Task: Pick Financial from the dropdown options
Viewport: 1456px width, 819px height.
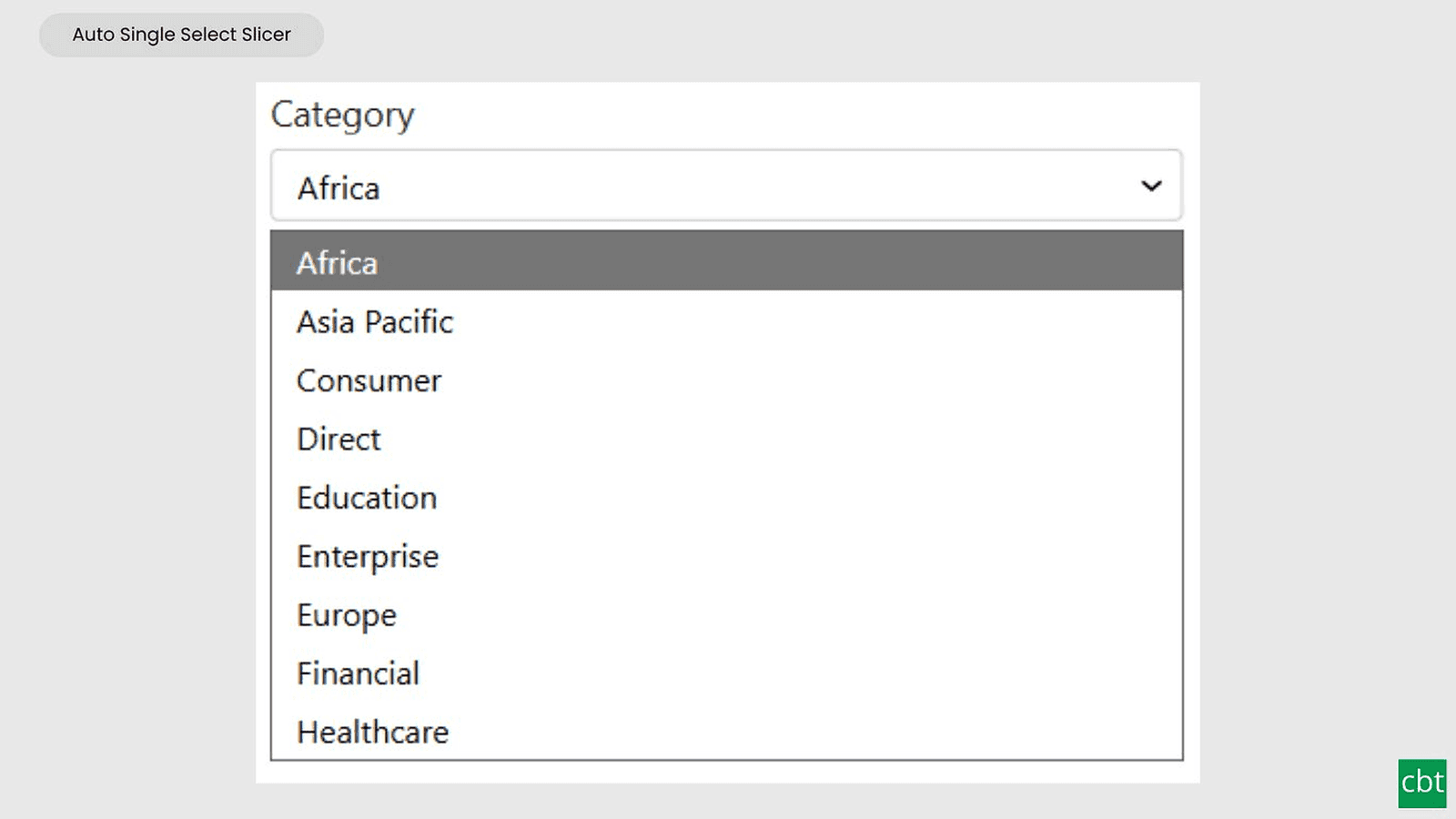Action: [358, 673]
